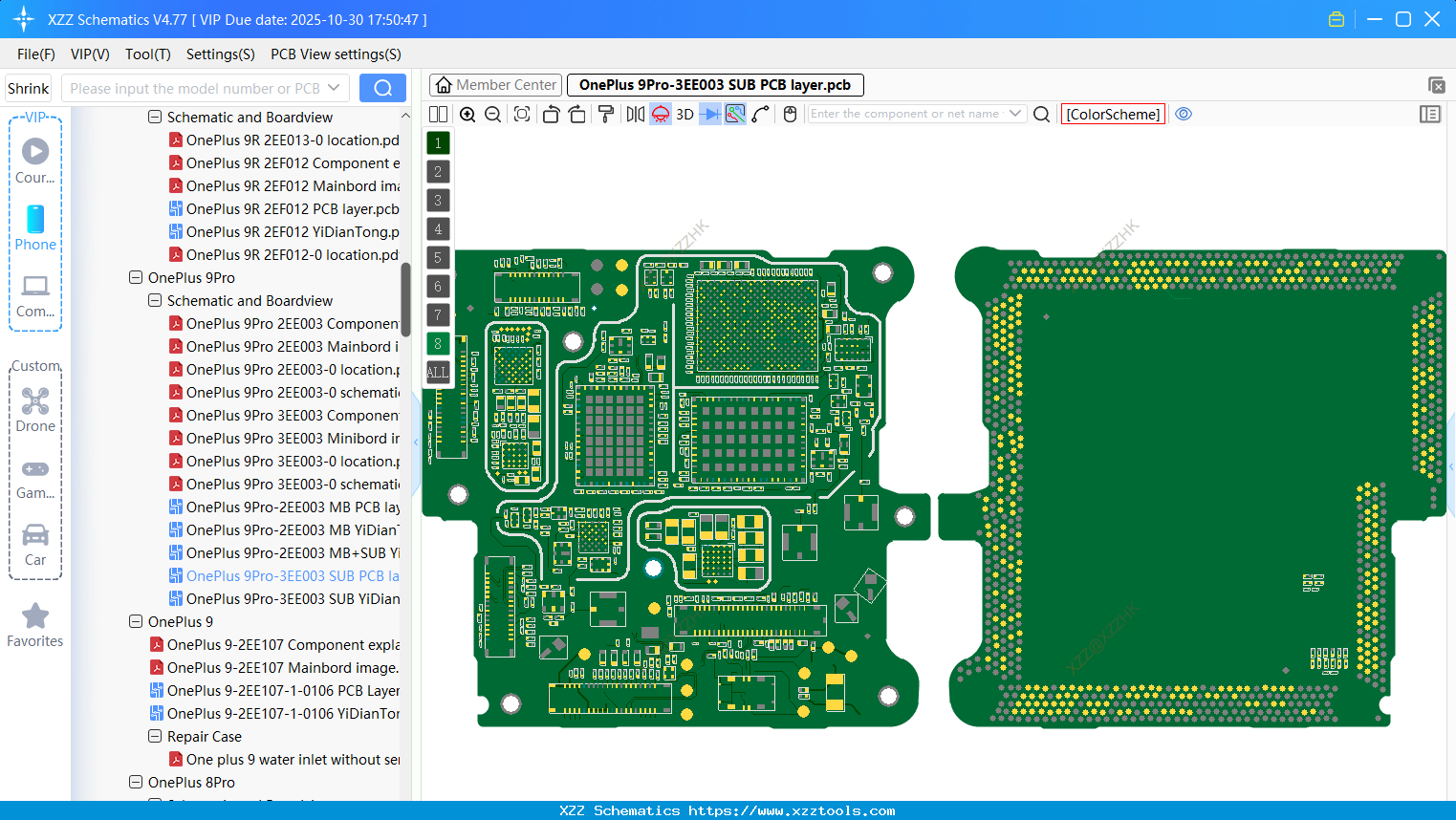Switch to PCB layer 3

click(437, 200)
